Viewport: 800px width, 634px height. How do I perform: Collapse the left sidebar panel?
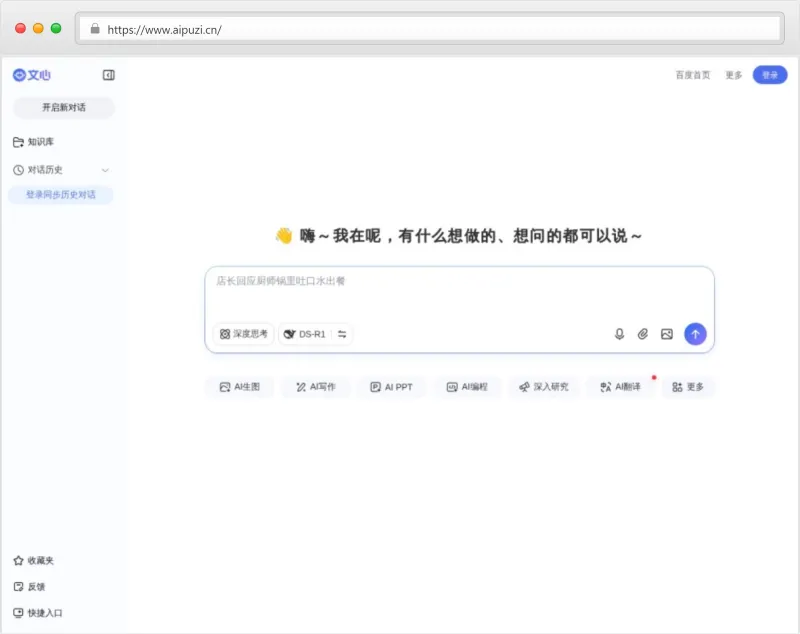(108, 74)
